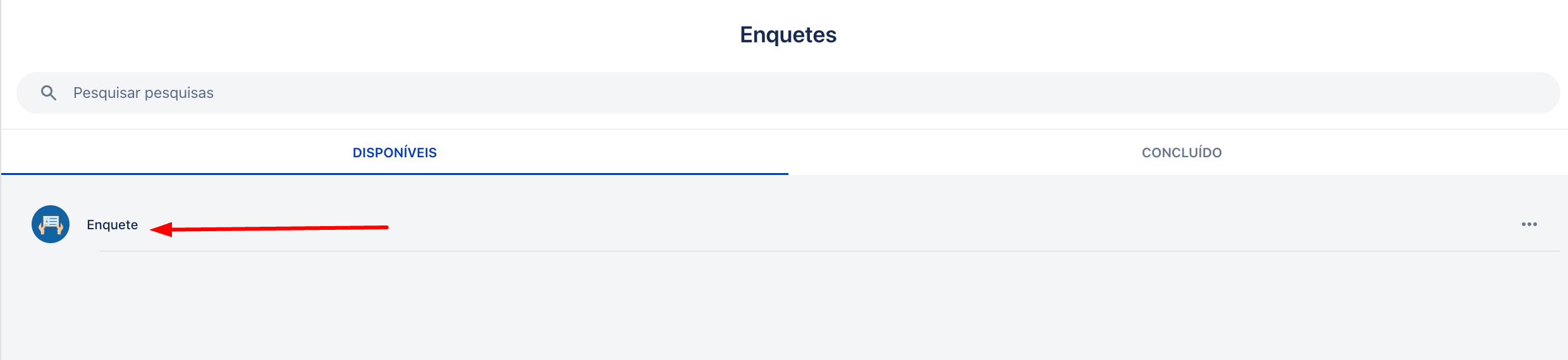This screenshot has width=1568, height=360.
Task: Click the Enquete list item label
Action: pyautogui.click(x=112, y=225)
